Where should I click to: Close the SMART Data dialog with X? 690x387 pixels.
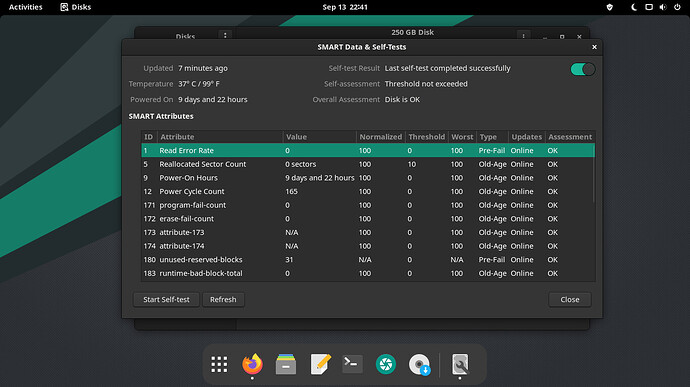(x=594, y=47)
